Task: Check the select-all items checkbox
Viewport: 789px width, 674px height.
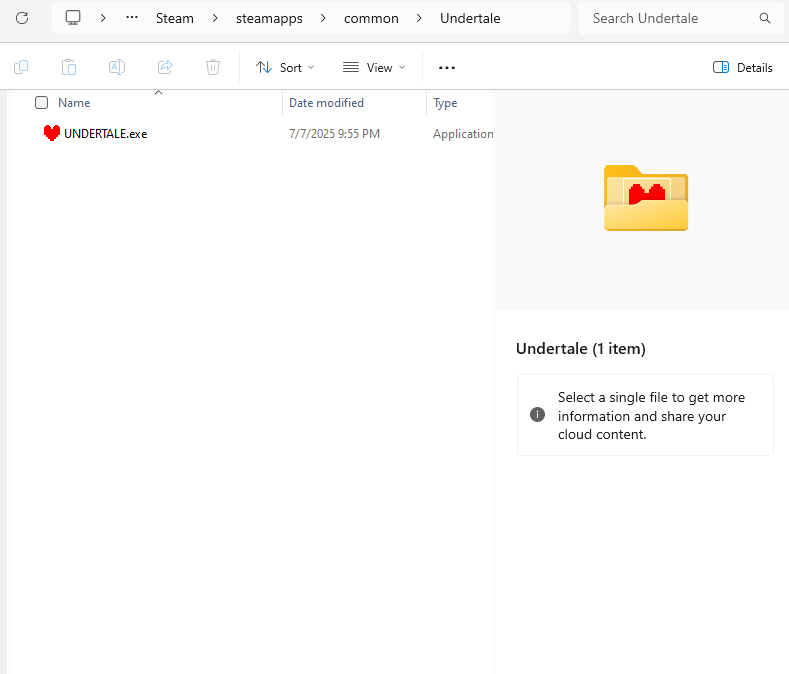Action: [41, 103]
